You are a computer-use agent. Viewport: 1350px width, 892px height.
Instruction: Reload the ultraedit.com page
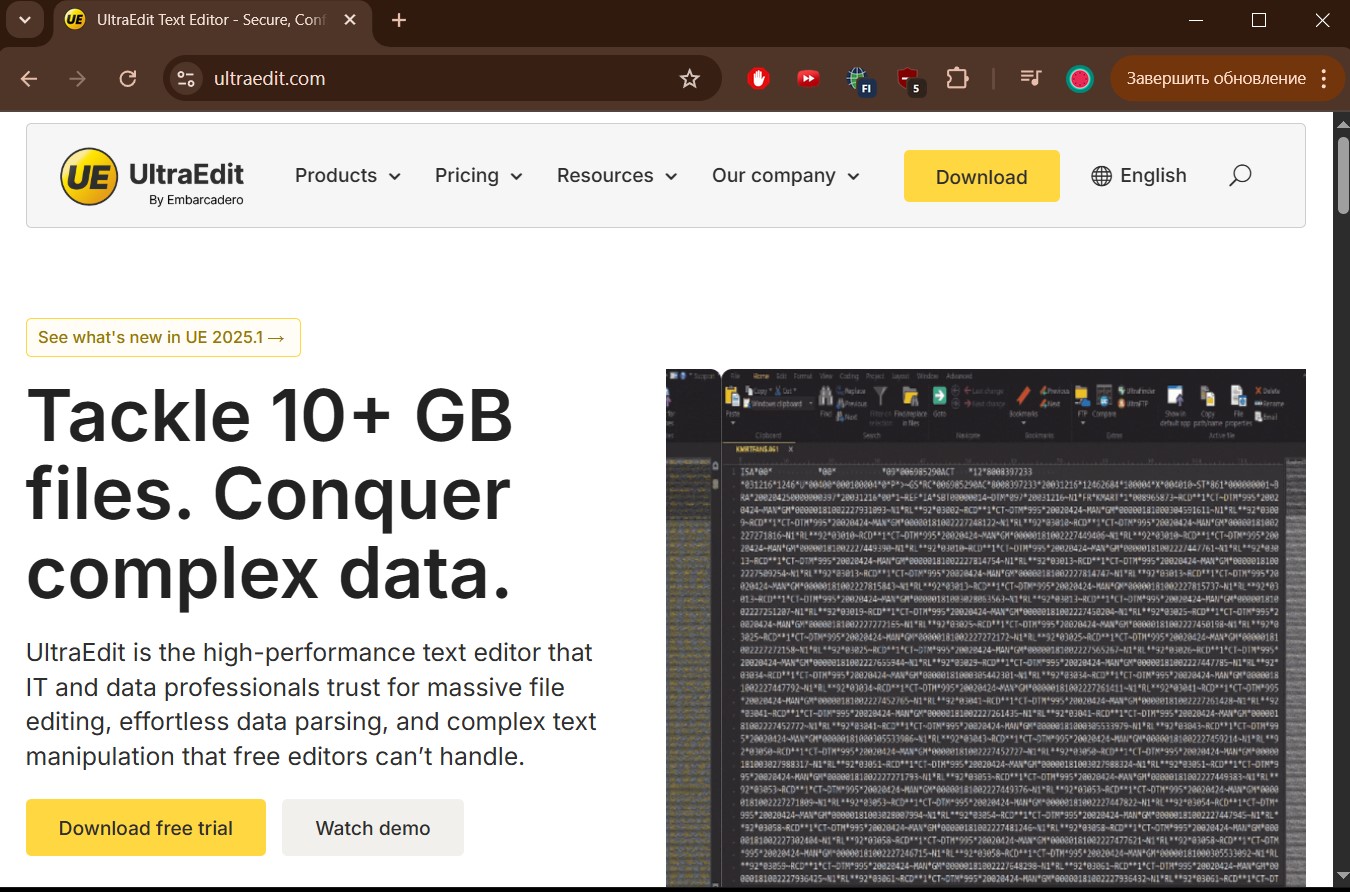(x=128, y=79)
